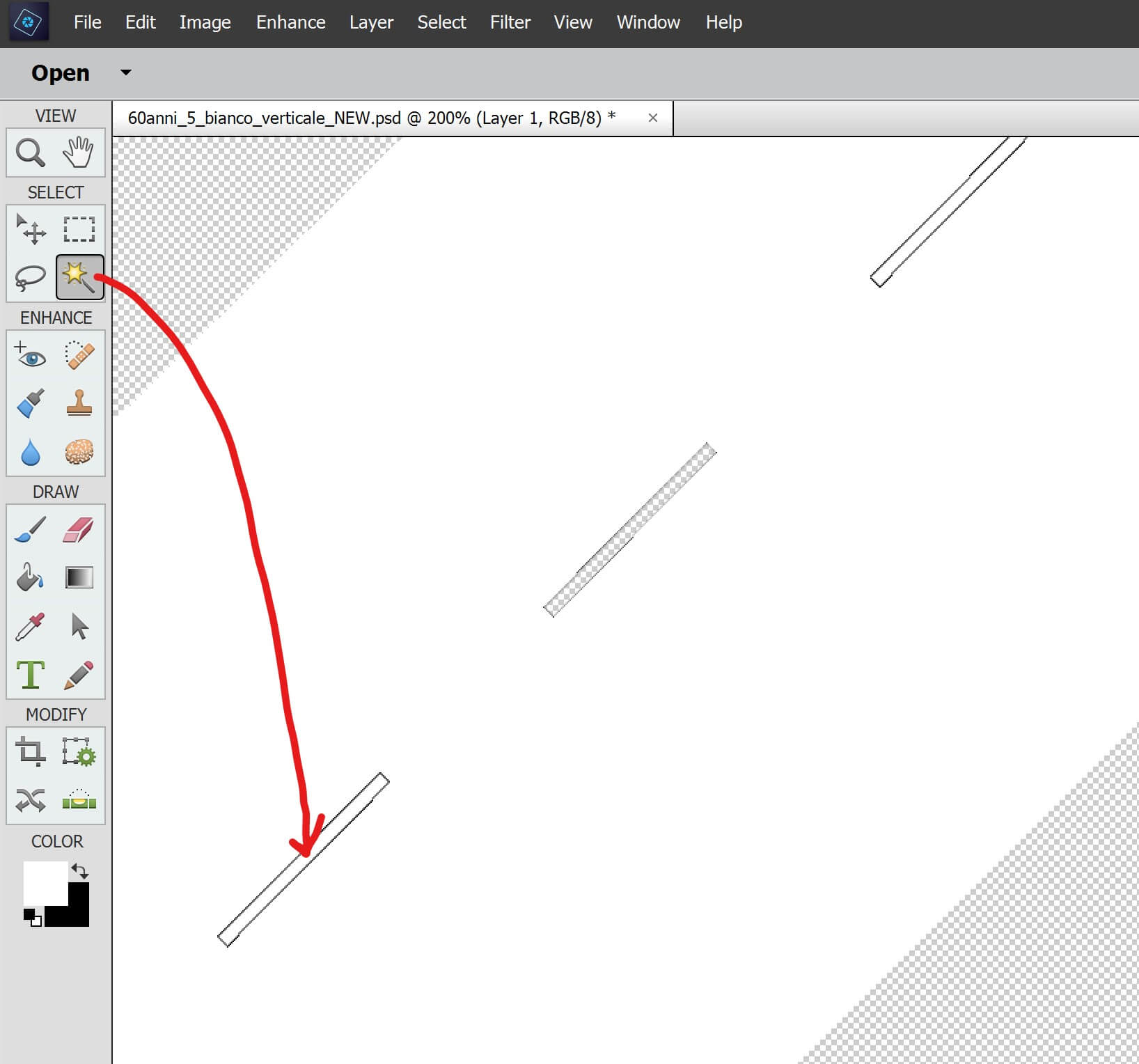Select the Clone Stamp tool
Screen dimensions: 1139x1064
pos(79,403)
